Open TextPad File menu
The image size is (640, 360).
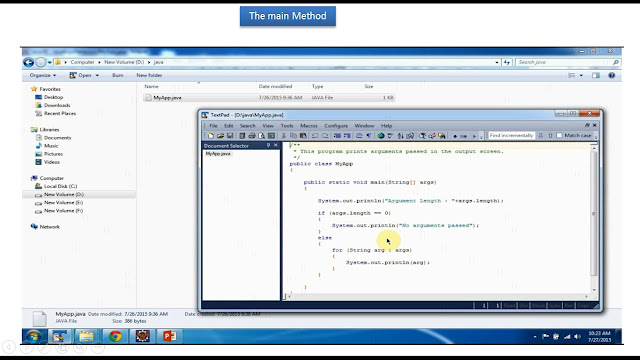click(x=213, y=126)
